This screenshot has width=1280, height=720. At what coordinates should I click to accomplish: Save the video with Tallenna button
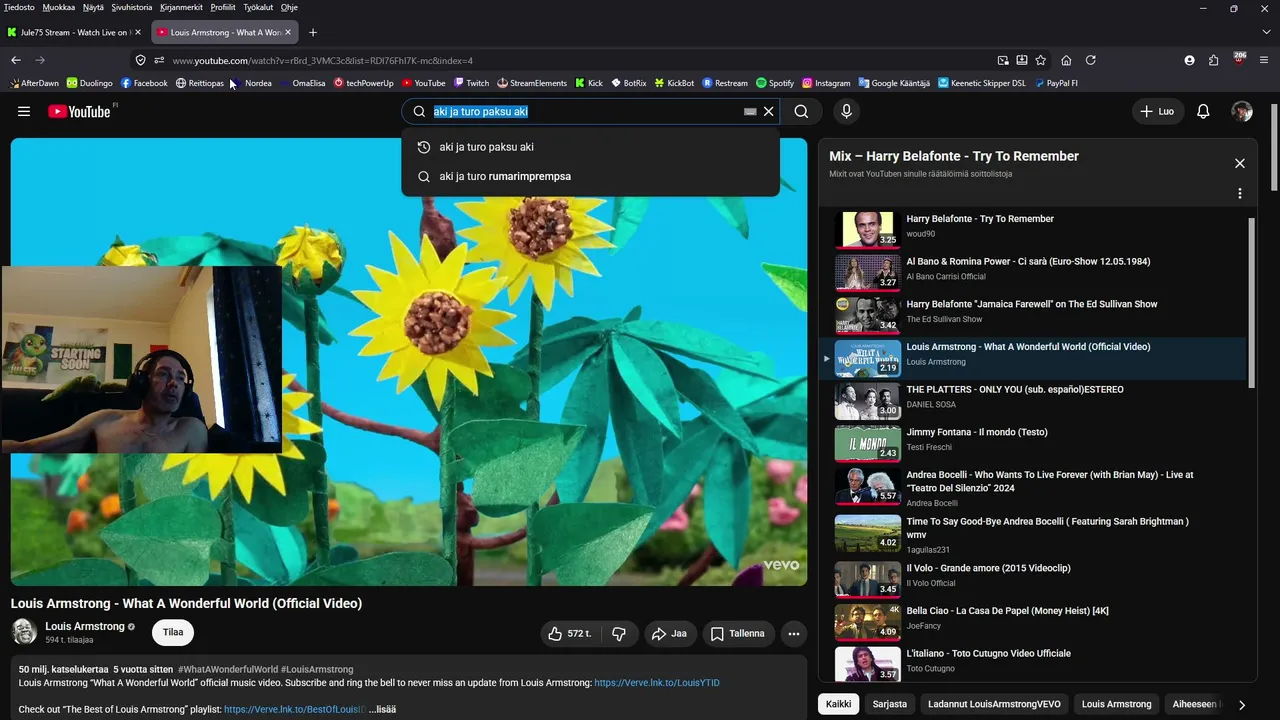(738, 633)
